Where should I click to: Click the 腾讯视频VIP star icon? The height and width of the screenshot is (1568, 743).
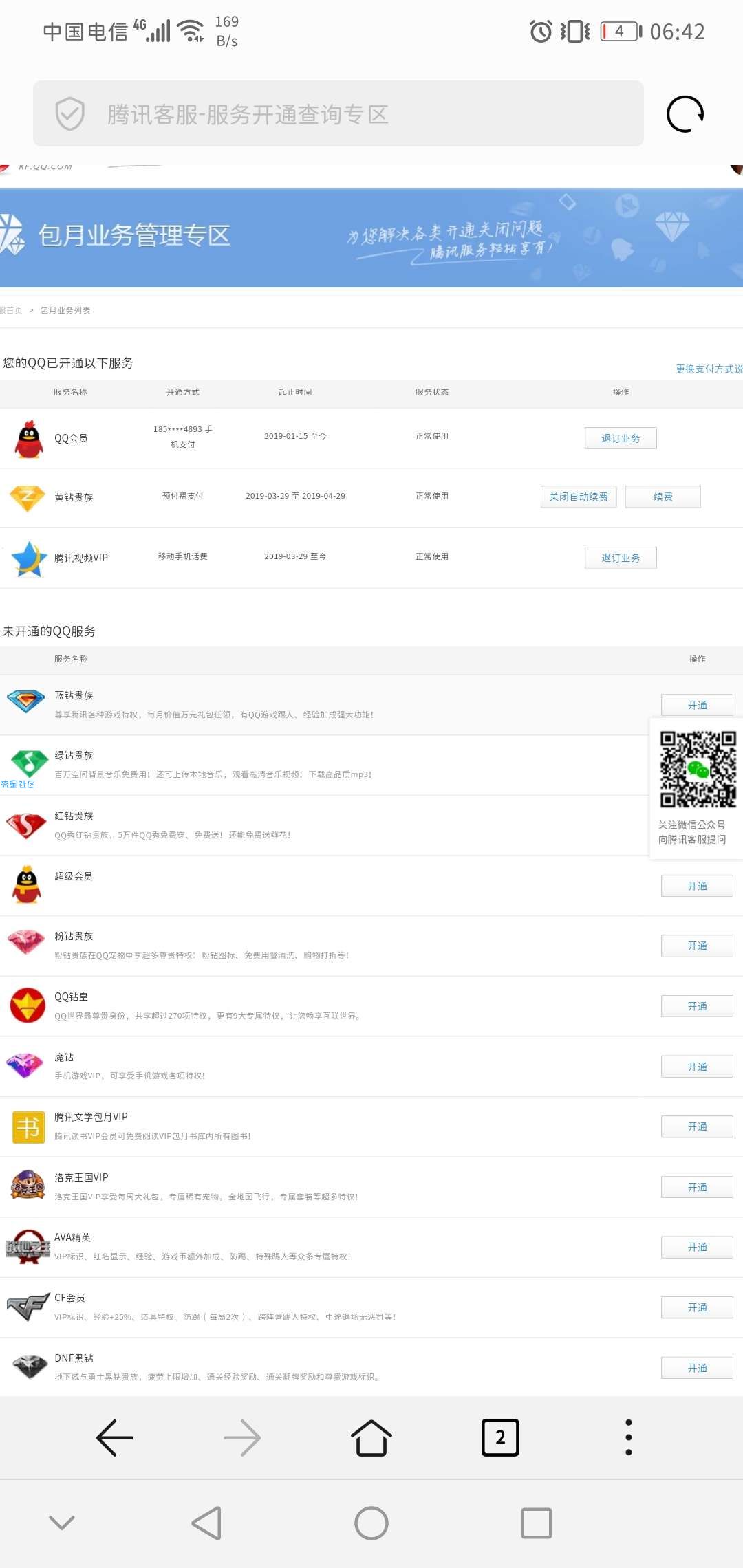tap(29, 558)
